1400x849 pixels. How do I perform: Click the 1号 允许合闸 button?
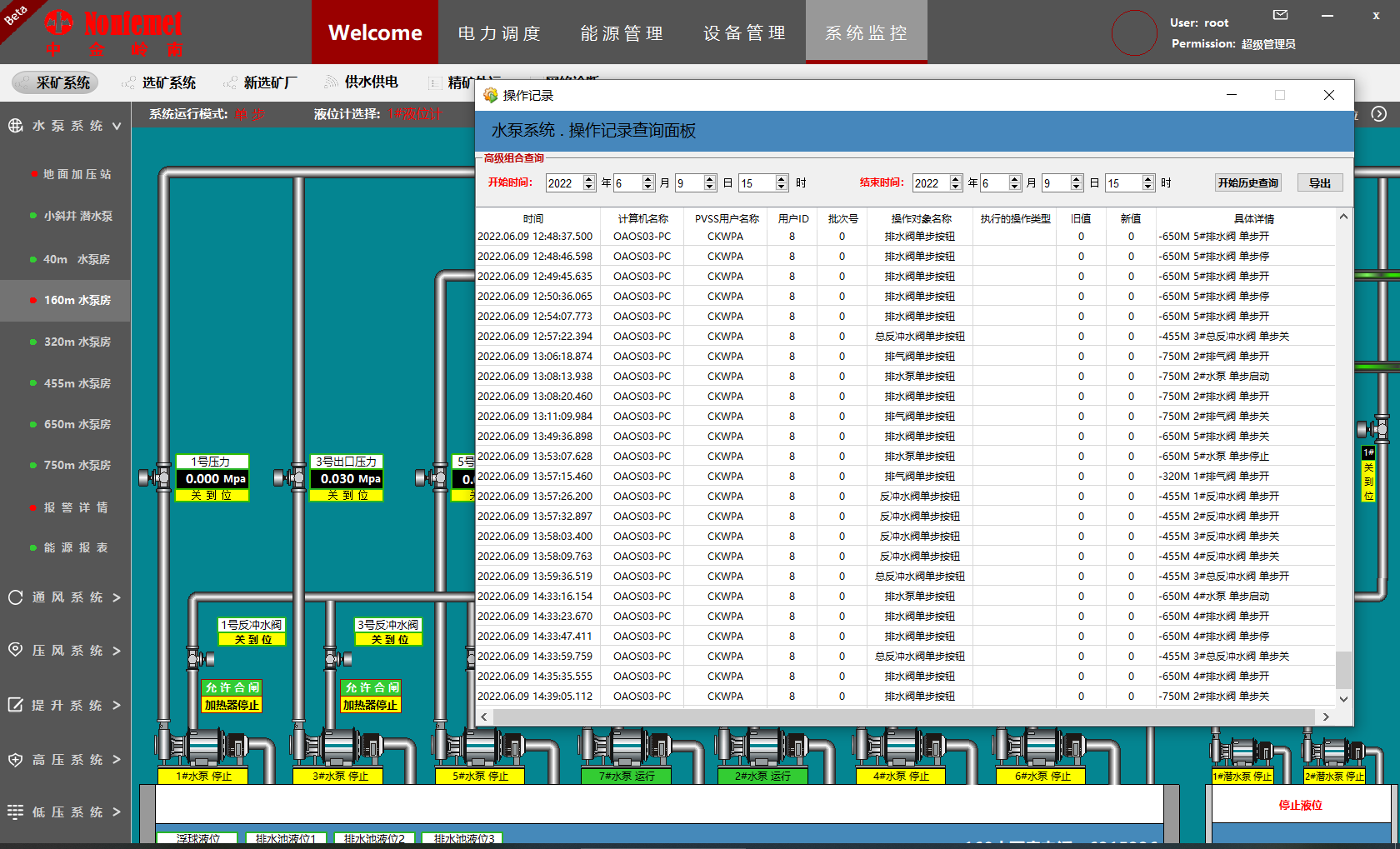232,687
